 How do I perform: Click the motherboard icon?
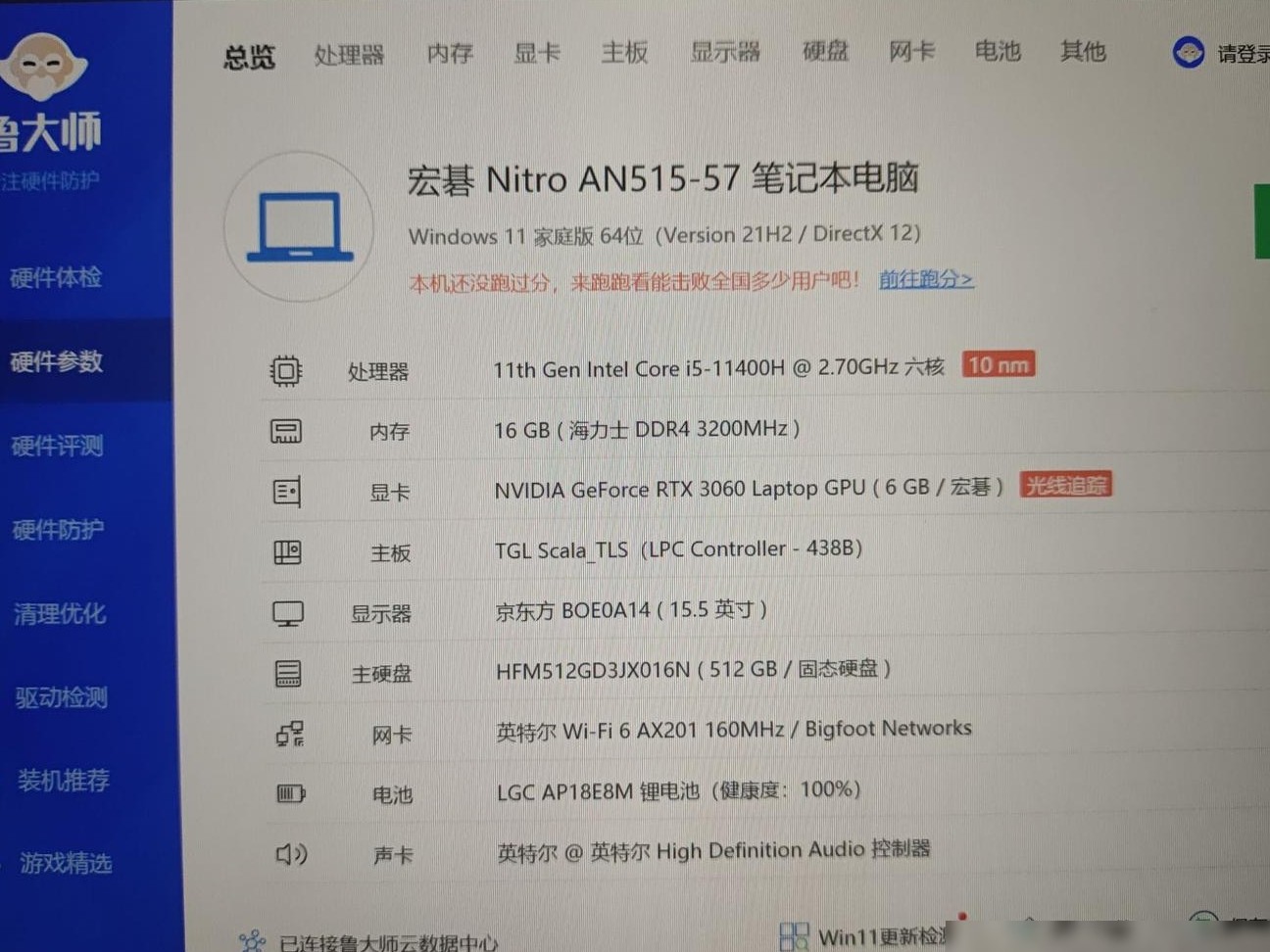287,552
